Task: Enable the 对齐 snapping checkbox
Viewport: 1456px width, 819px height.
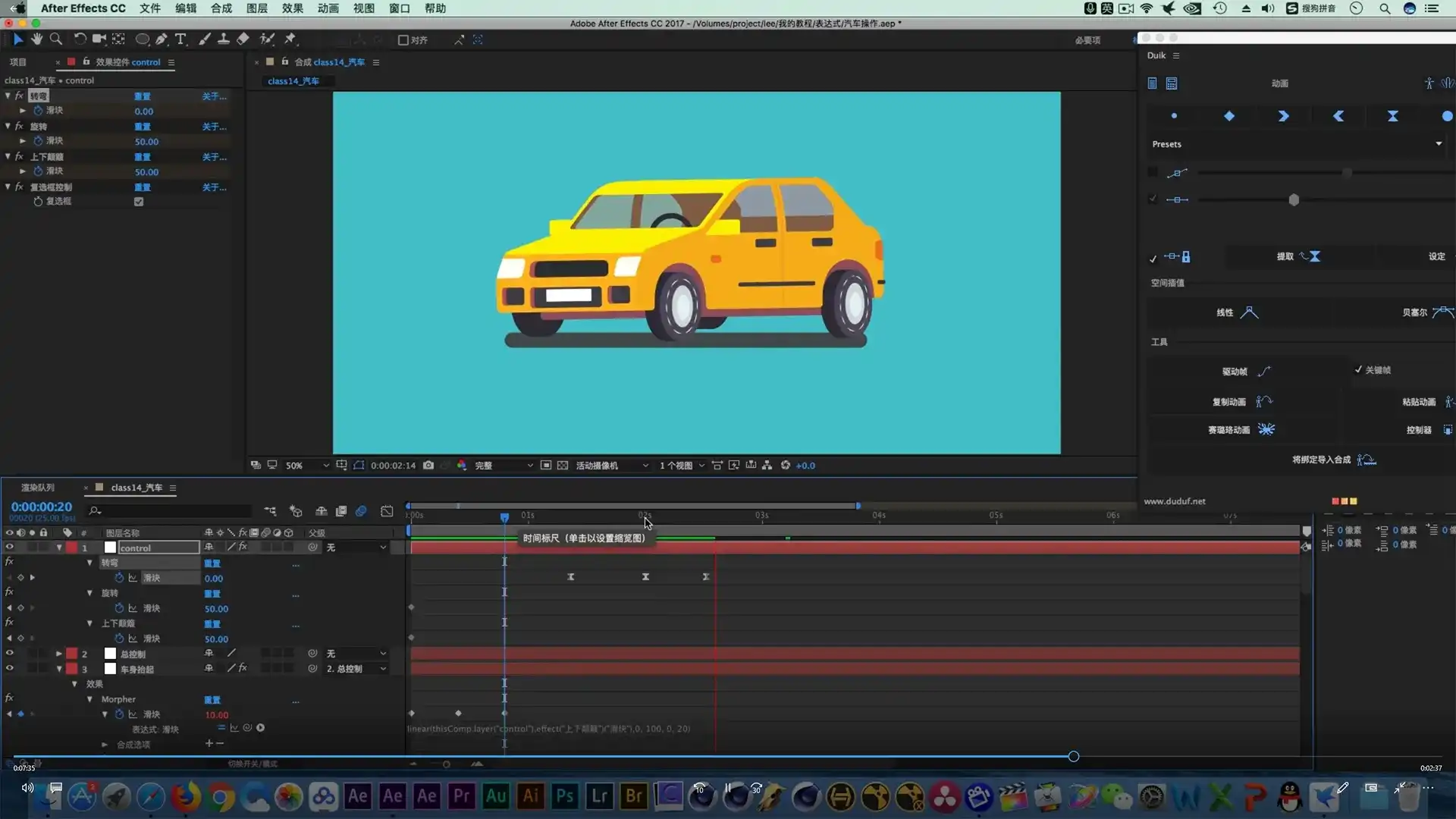Action: pyautogui.click(x=403, y=40)
